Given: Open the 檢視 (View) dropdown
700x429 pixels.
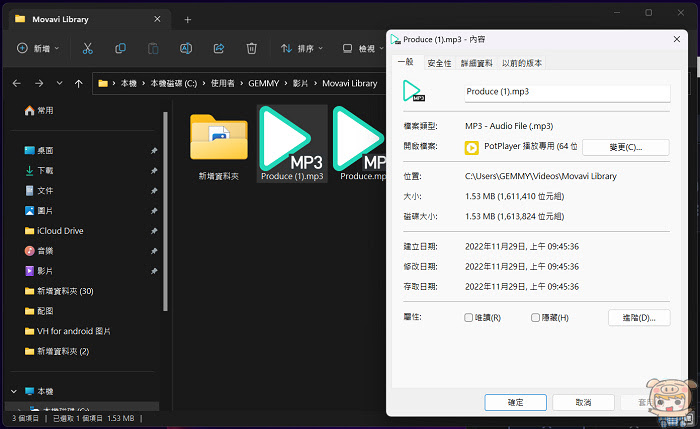Looking at the screenshot, I should pos(362,48).
